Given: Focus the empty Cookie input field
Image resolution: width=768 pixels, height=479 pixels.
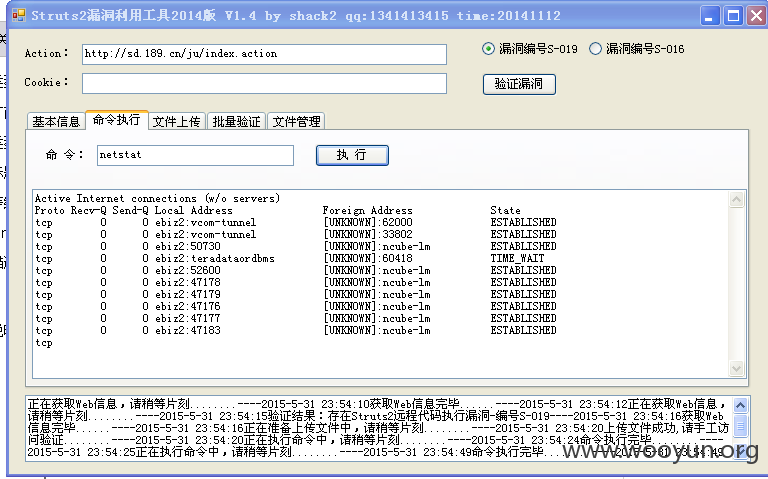Looking at the screenshot, I should click(264, 83).
